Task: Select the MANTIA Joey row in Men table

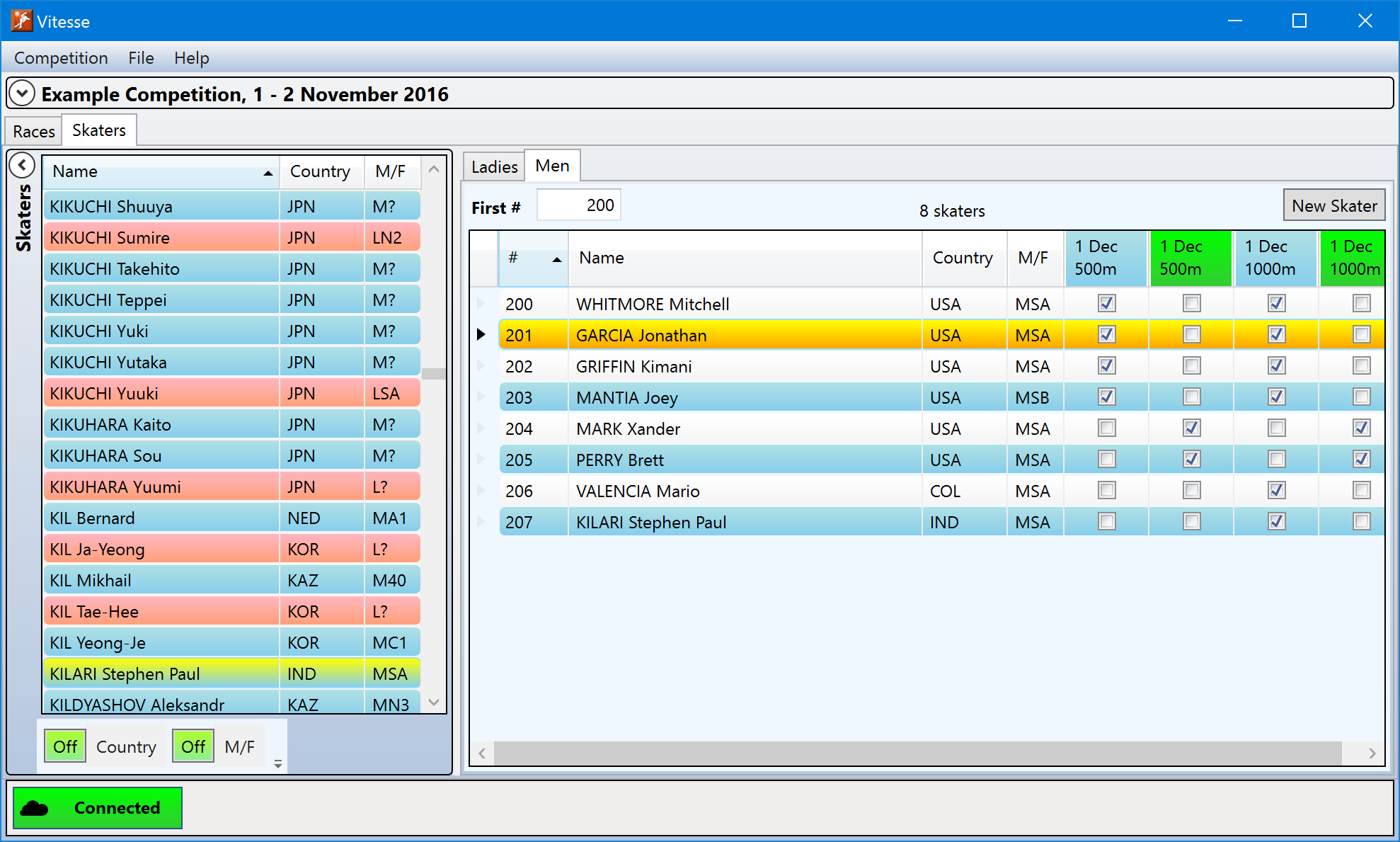Action: (x=941, y=397)
